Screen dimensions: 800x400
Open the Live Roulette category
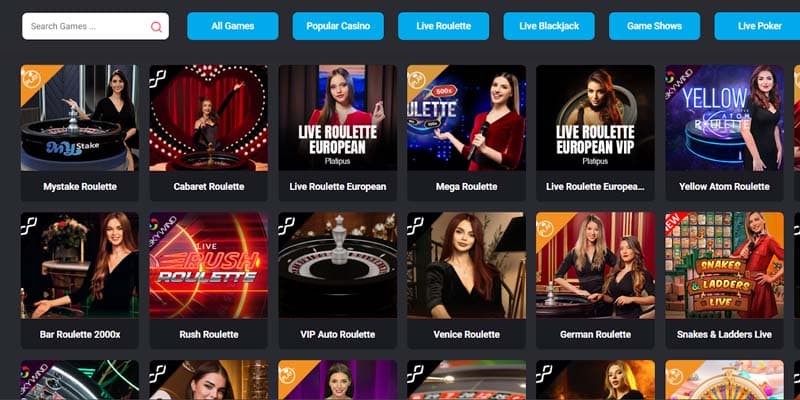click(x=443, y=26)
